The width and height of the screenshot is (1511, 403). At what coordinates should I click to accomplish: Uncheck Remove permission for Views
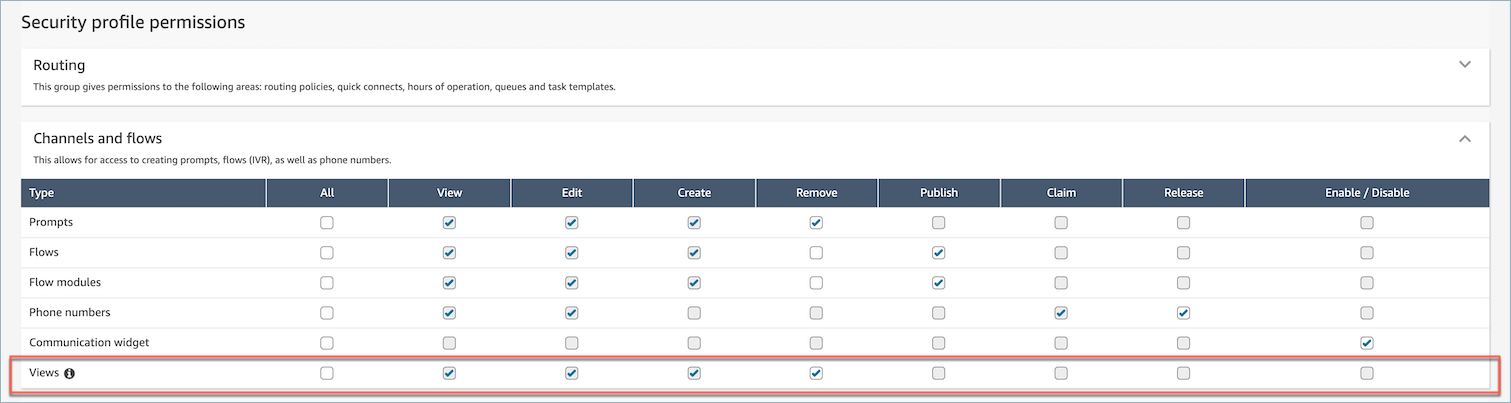[816, 373]
